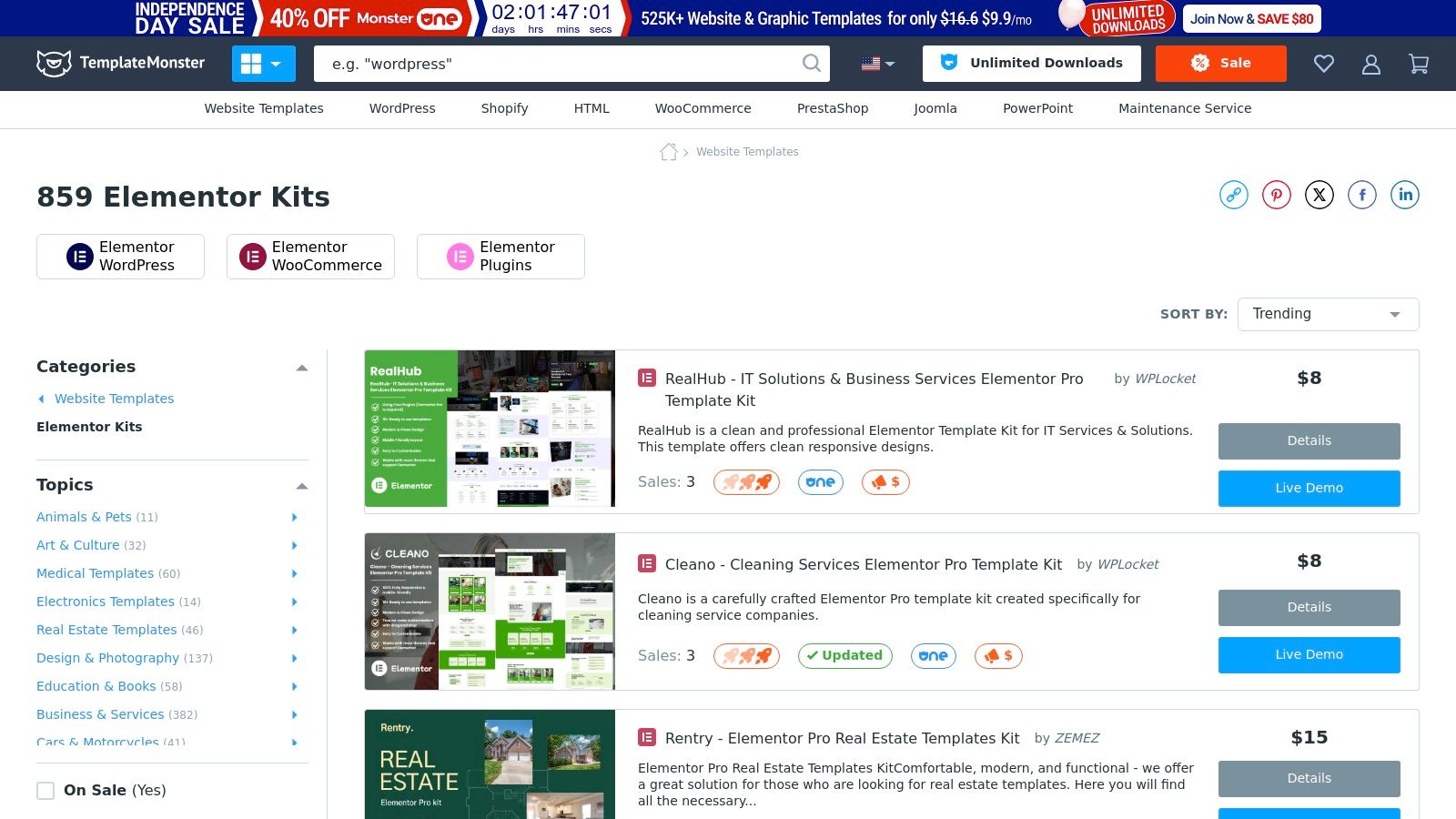Open the user account icon
The height and width of the screenshot is (819, 1456).
[x=1371, y=64]
